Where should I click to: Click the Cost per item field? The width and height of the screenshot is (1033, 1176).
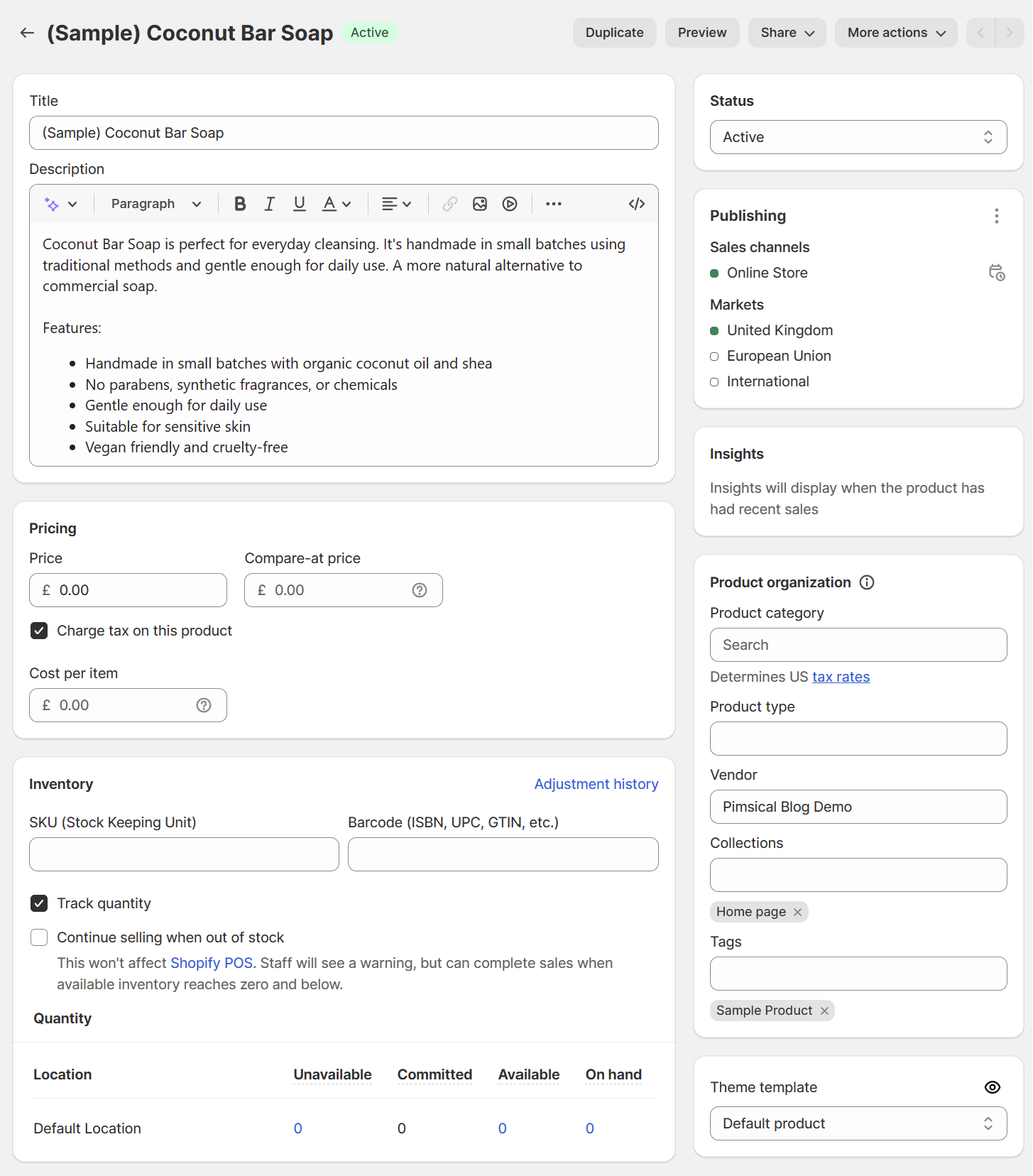(x=128, y=705)
